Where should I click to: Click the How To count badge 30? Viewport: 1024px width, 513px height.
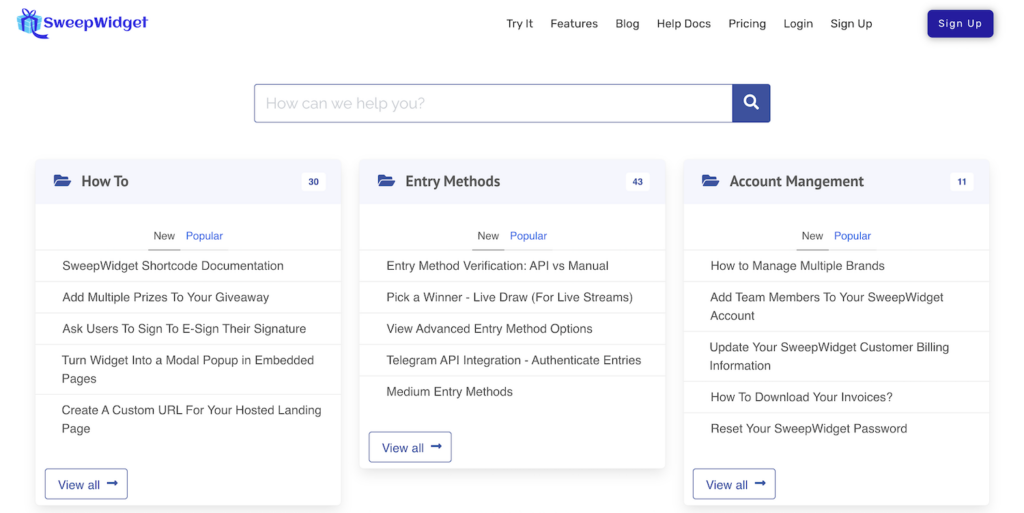point(313,181)
